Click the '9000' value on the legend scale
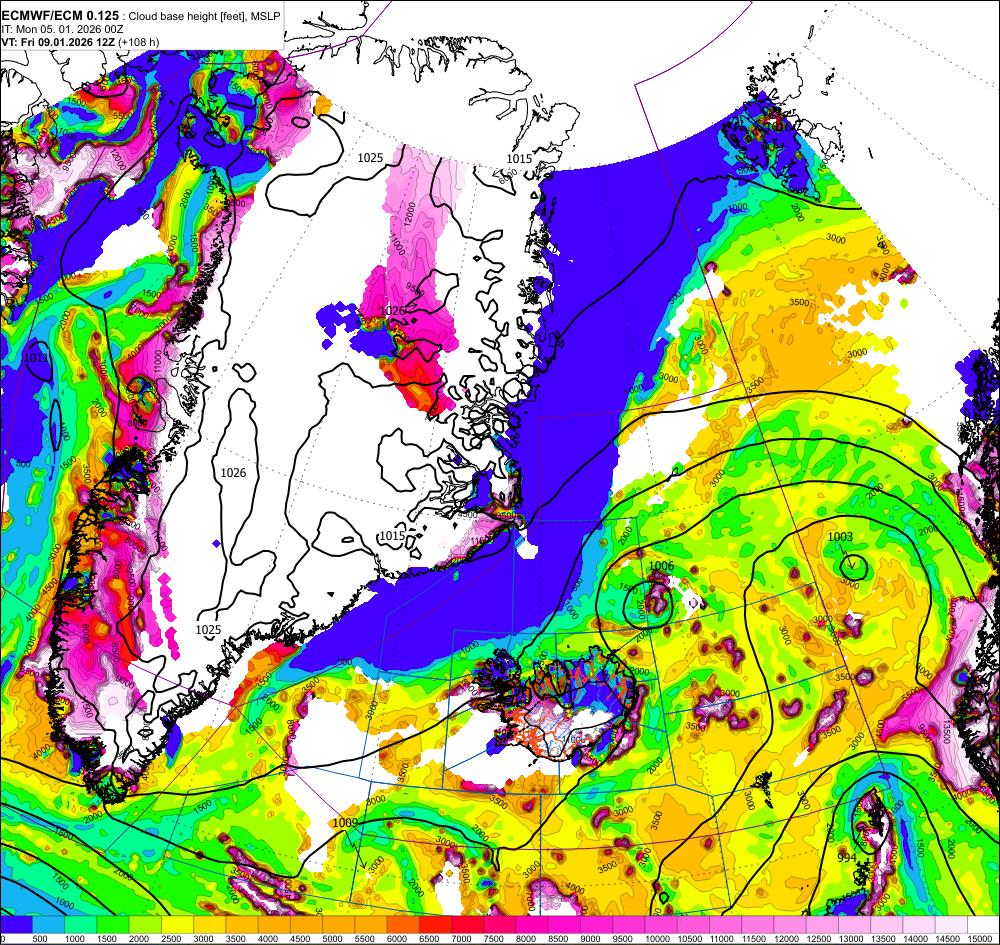Viewport: 1000px width, 945px height. click(591, 939)
